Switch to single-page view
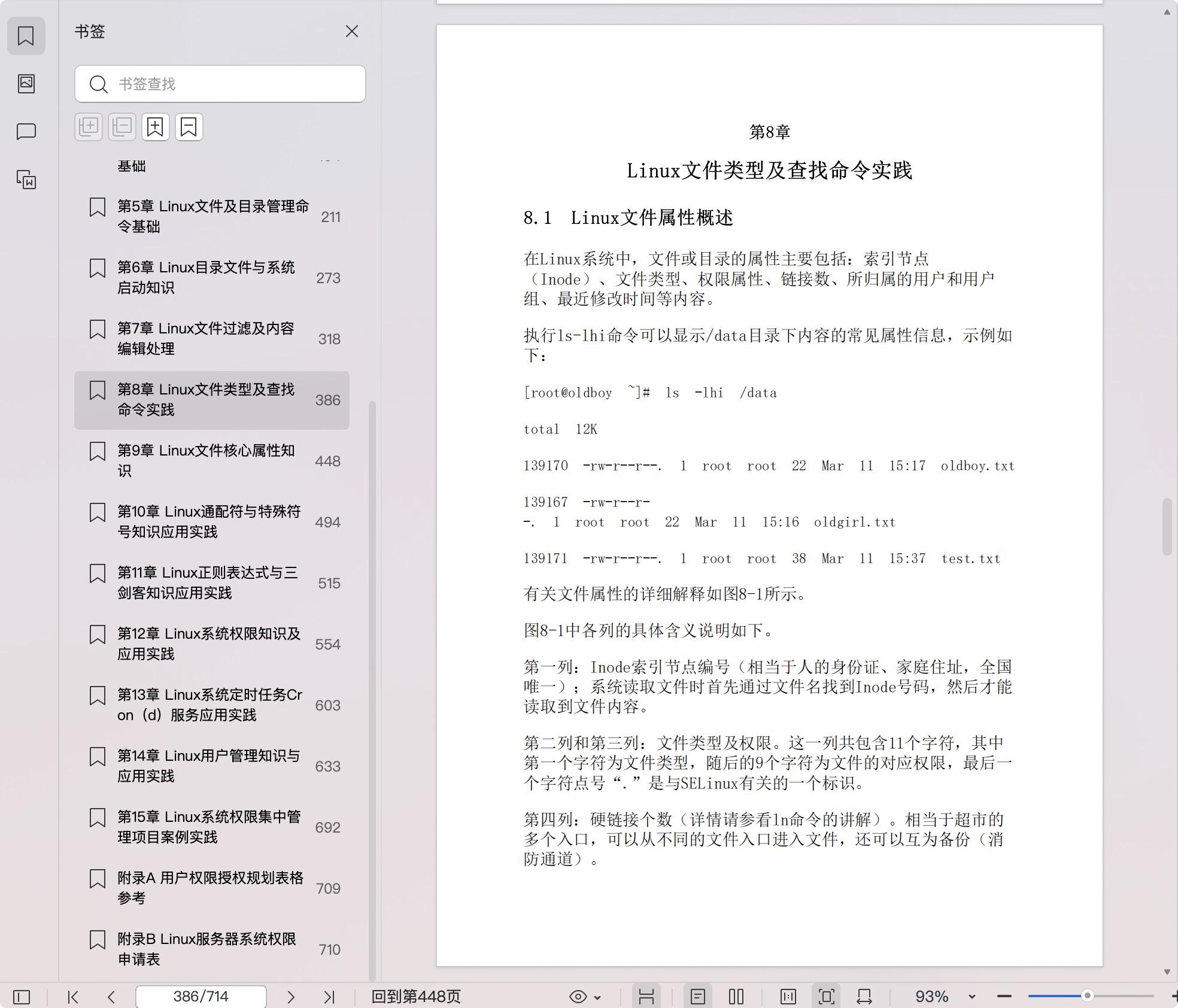The image size is (1178, 1008). point(698,997)
